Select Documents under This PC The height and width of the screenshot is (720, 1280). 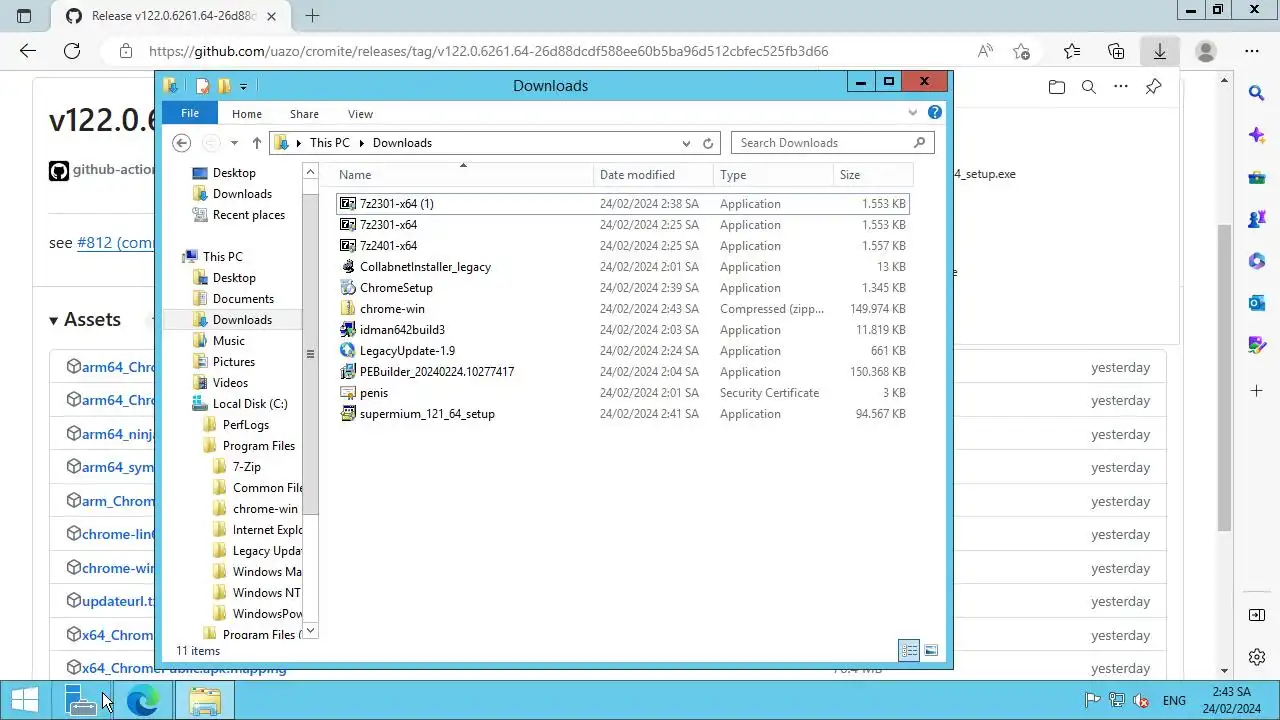tap(243, 299)
